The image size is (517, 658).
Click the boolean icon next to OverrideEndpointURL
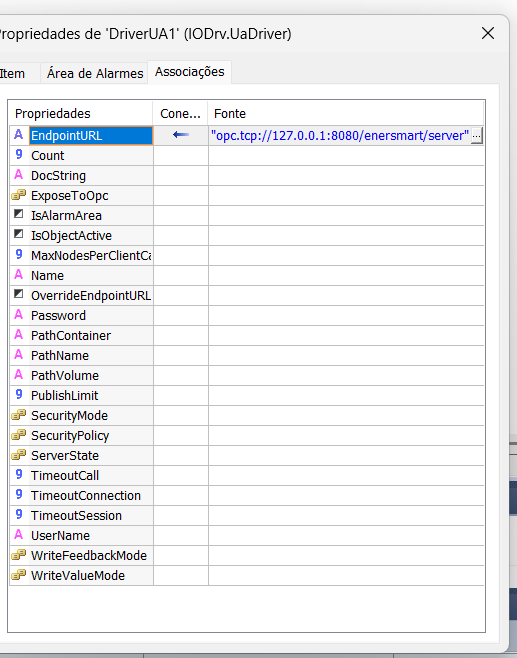point(18,295)
